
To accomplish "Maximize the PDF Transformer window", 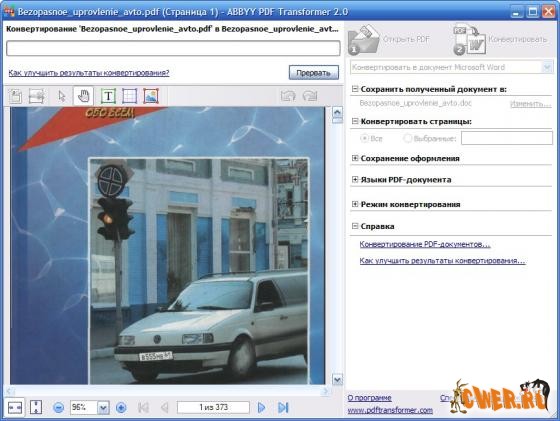I will point(532,12).
